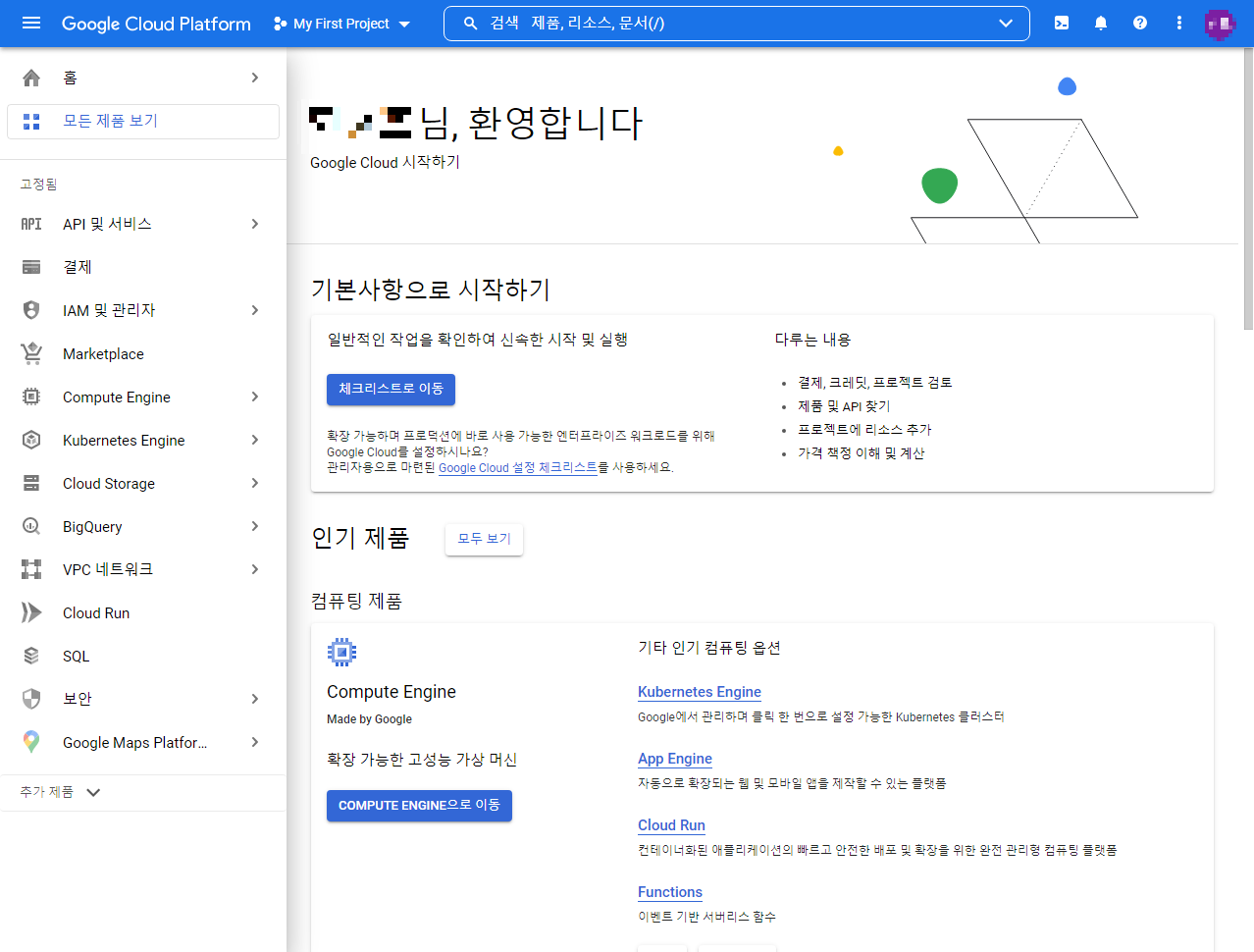Open the My First Project selector
This screenshot has height=952, width=1254.
click(340, 24)
